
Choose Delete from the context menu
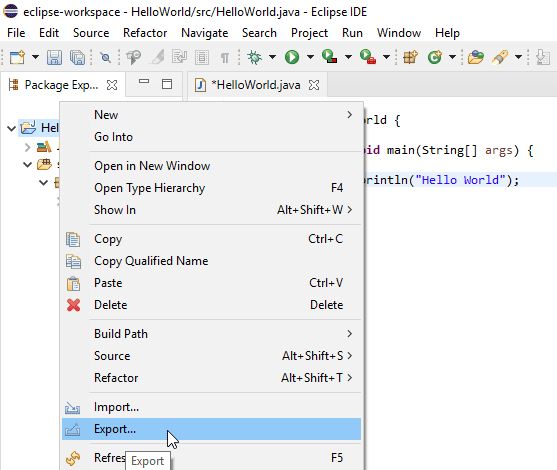pos(212,305)
